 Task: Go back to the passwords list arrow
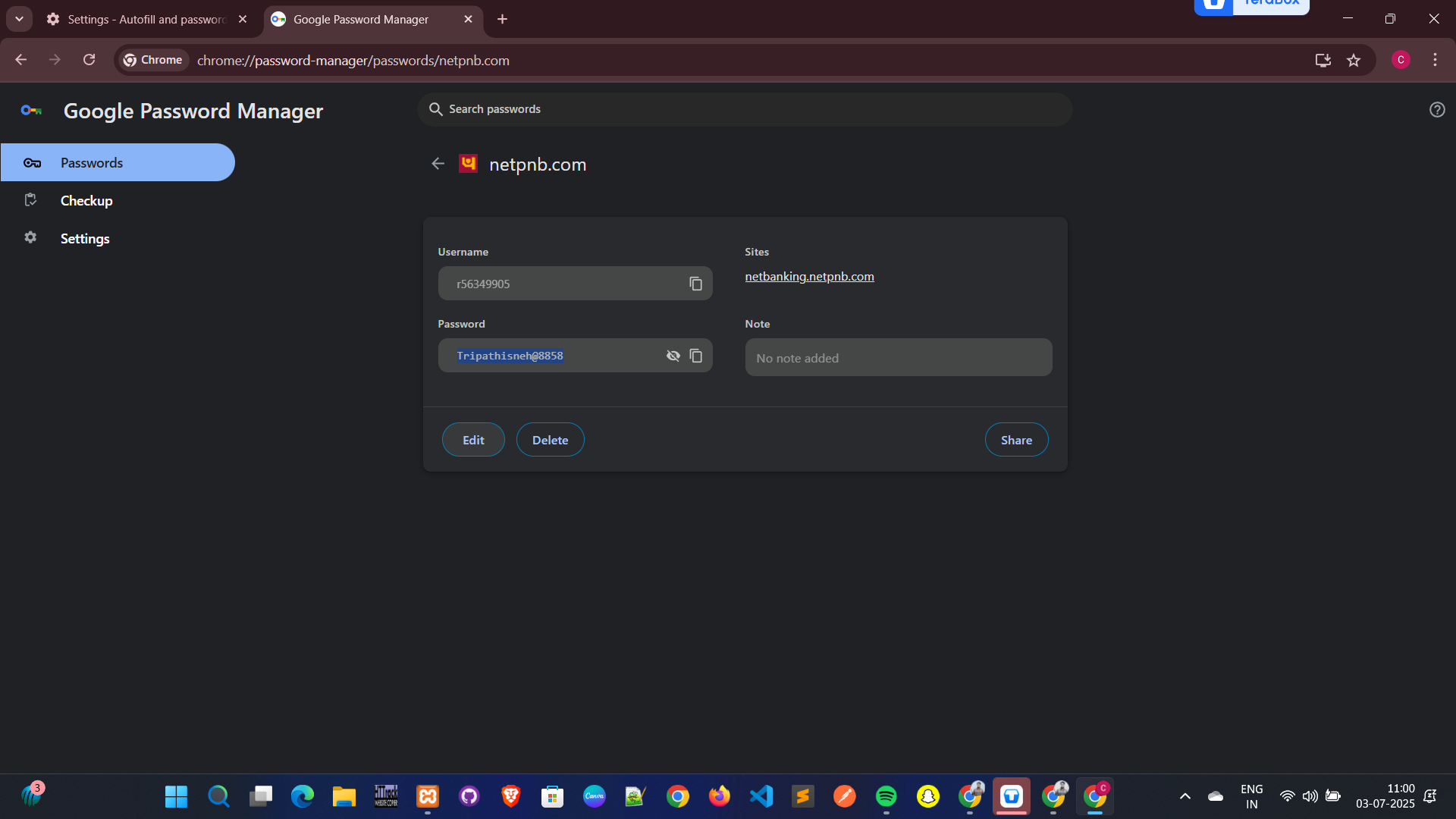[438, 164]
